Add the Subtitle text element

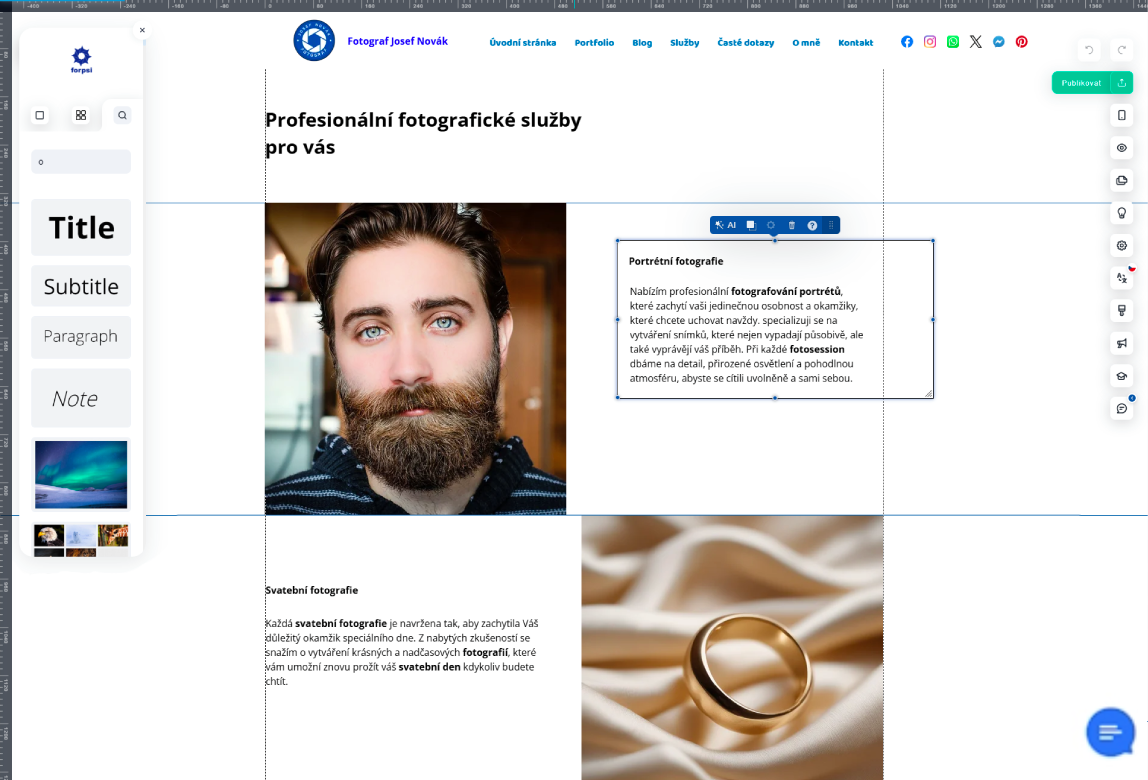81,286
